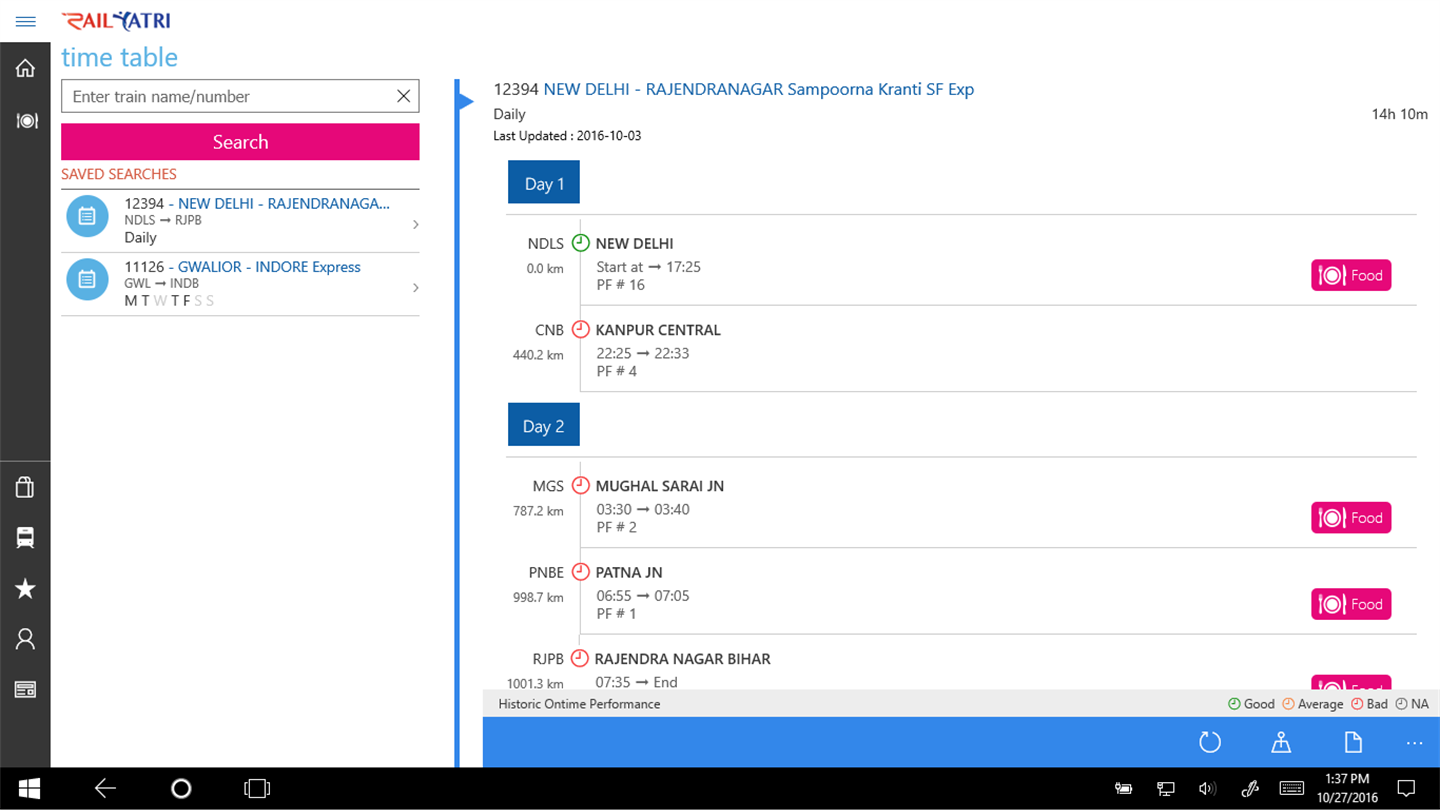Open the route map icon in bottom bar

point(1281,742)
